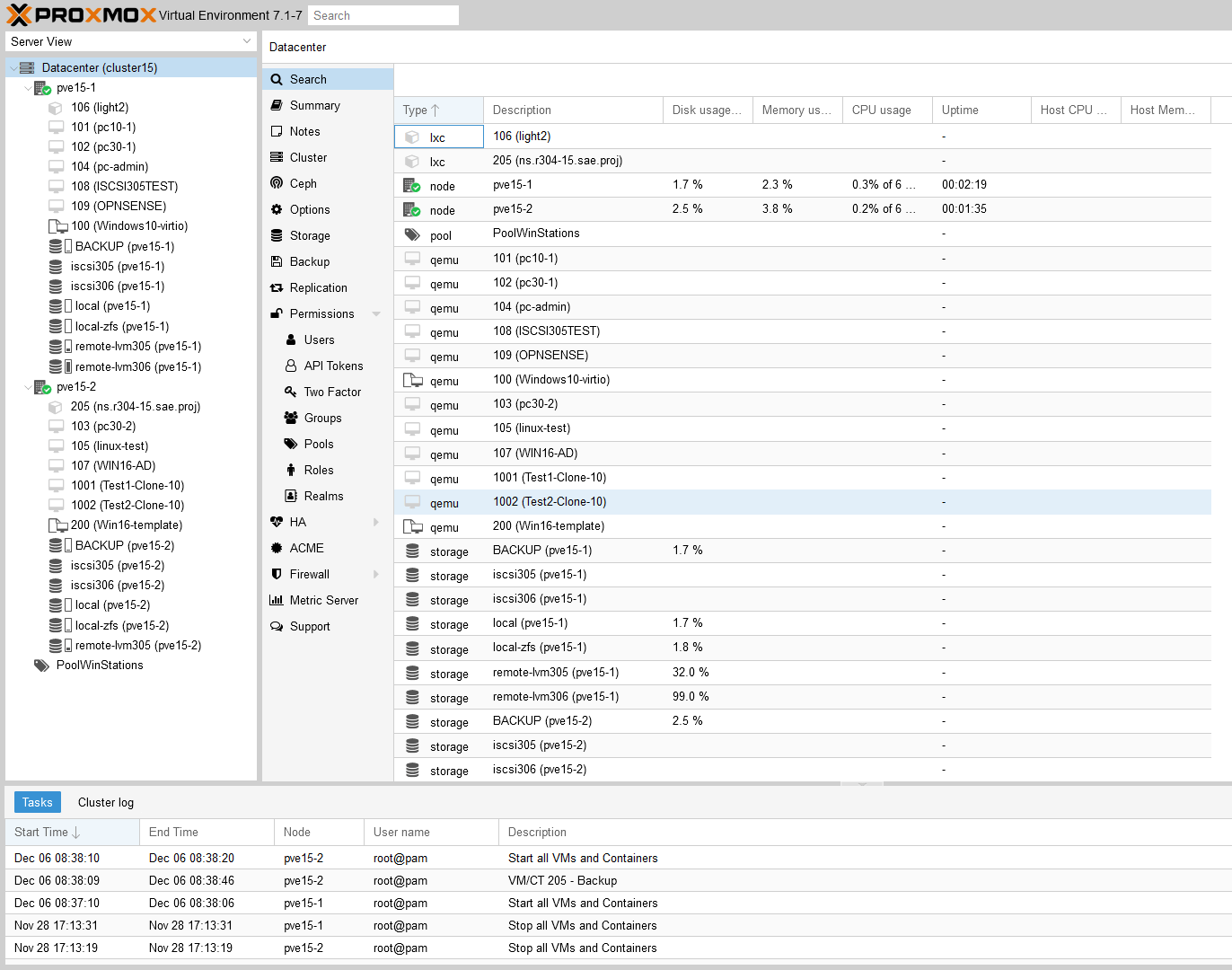Click the Support chat icon
The height and width of the screenshot is (970, 1232).
coord(277,626)
